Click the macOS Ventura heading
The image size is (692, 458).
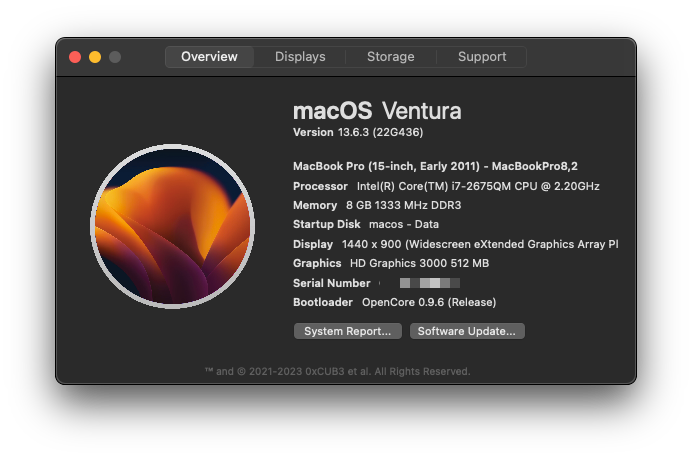point(377,110)
